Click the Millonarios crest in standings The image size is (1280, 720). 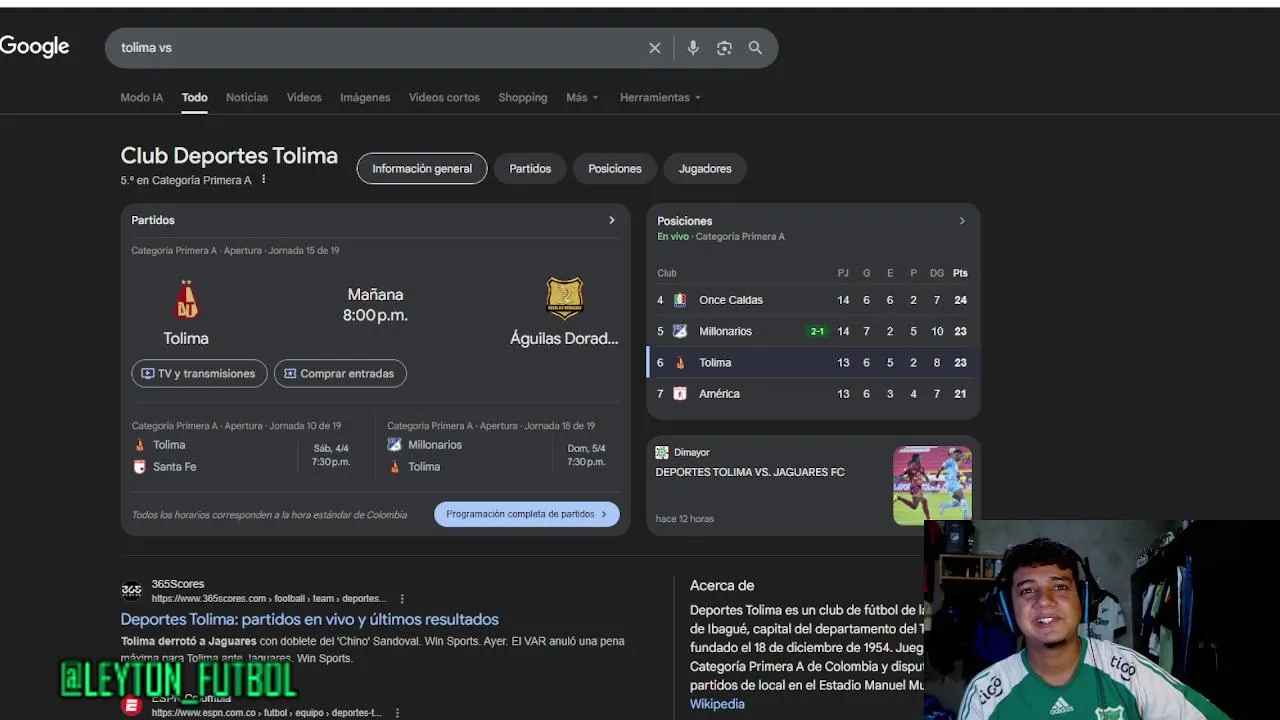point(680,331)
